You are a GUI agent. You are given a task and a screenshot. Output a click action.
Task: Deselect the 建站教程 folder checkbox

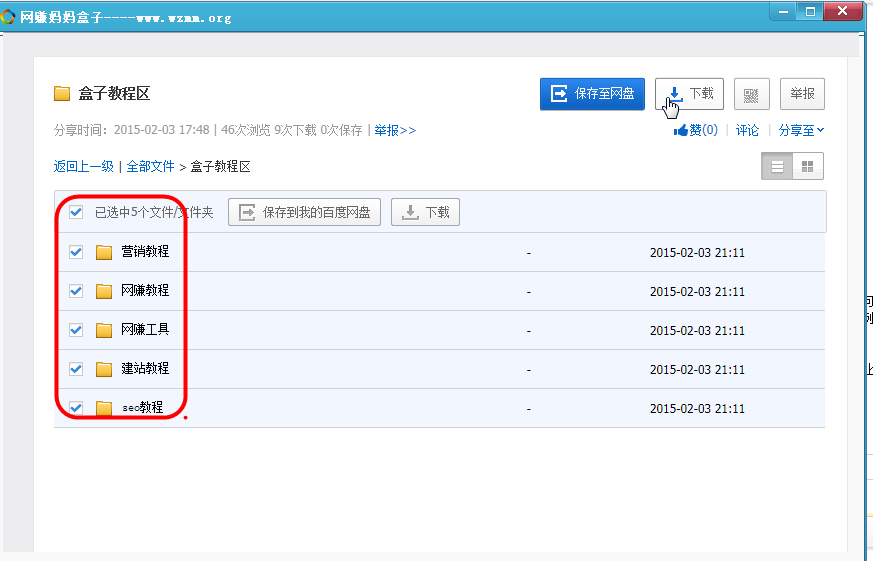point(76,369)
